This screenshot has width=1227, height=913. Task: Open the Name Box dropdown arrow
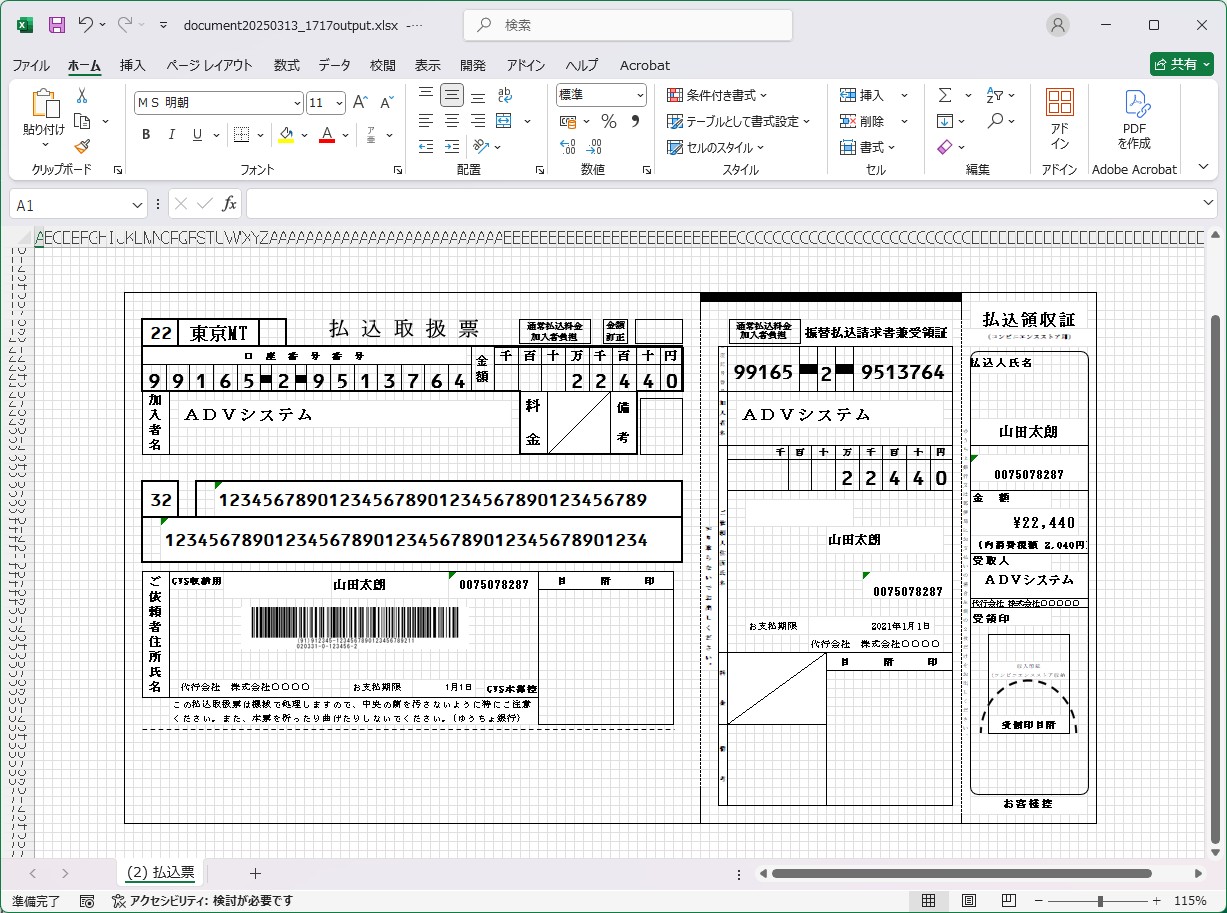(137, 205)
